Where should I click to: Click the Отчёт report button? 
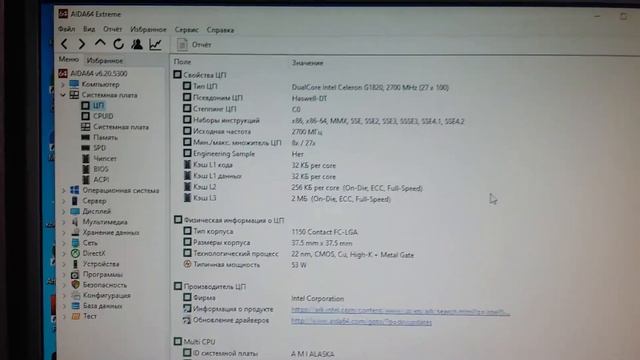pos(194,44)
